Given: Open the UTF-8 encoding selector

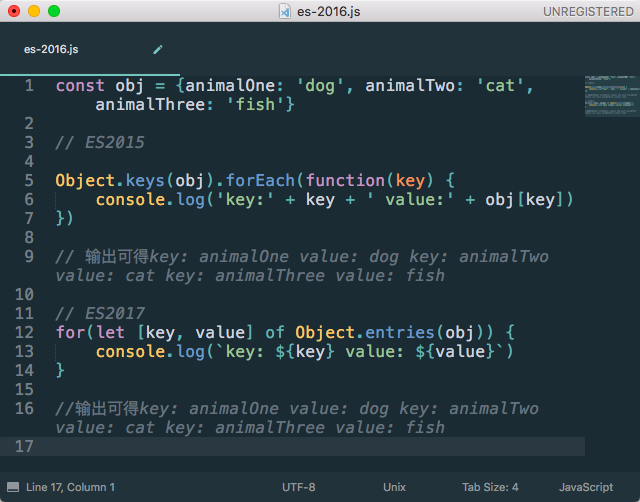Looking at the screenshot, I should point(298,487).
